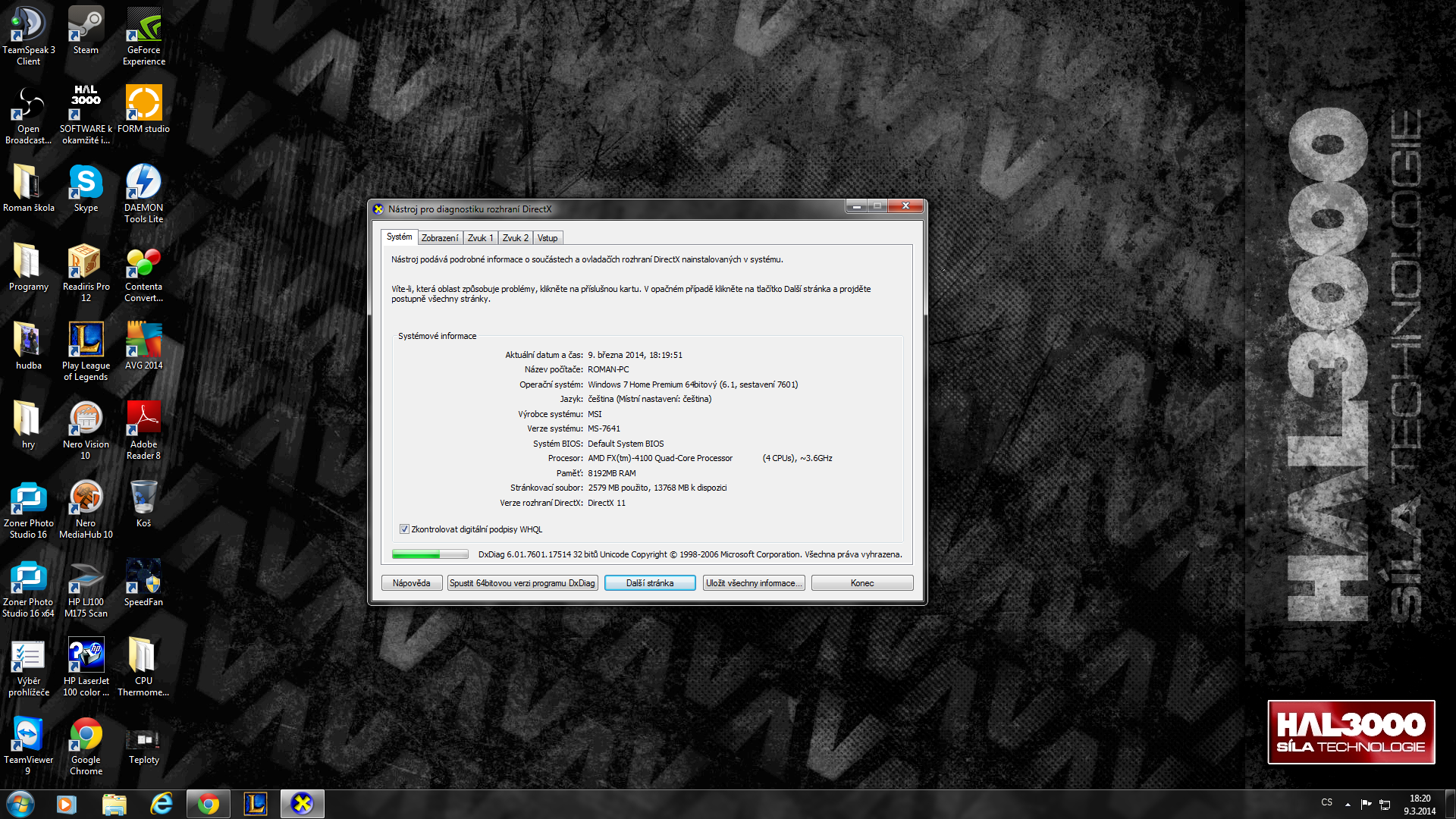Select the Roman škola folder
The height and width of the screenshot is (819, 1456).
click(x=29, y=188)
